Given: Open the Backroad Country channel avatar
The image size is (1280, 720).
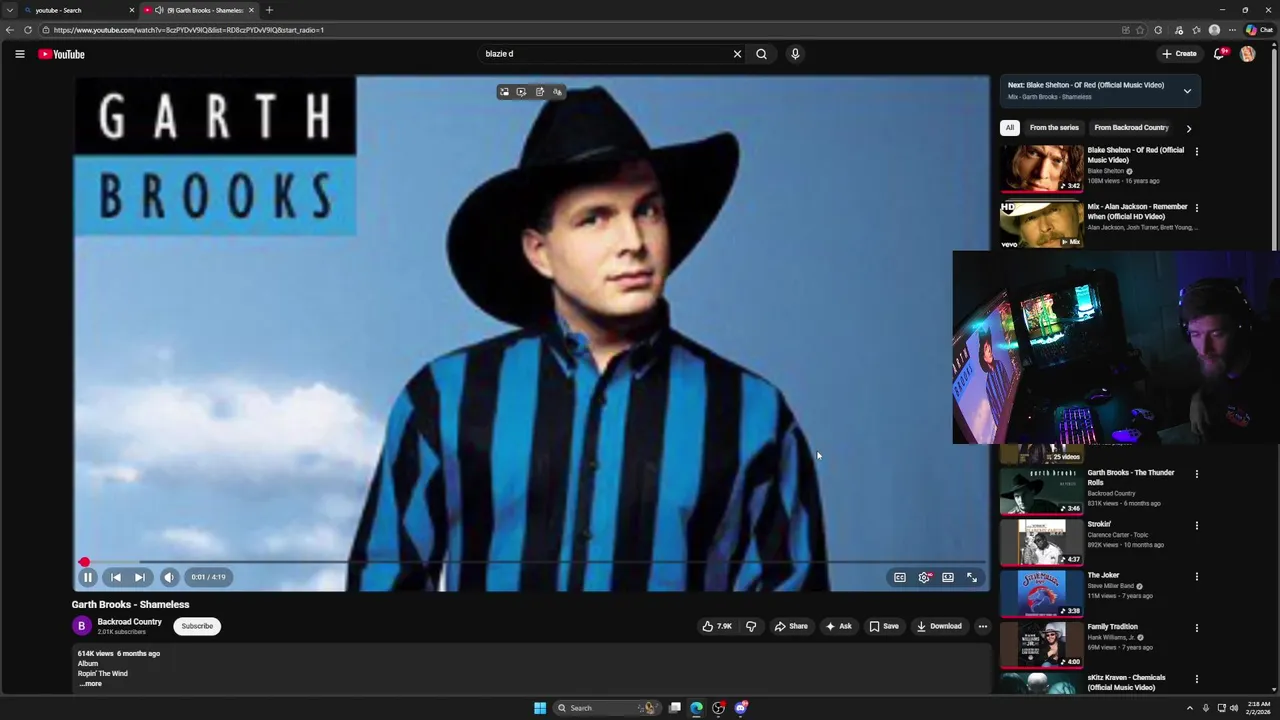Looking at the screenshot, I should [x=82, y=626].
